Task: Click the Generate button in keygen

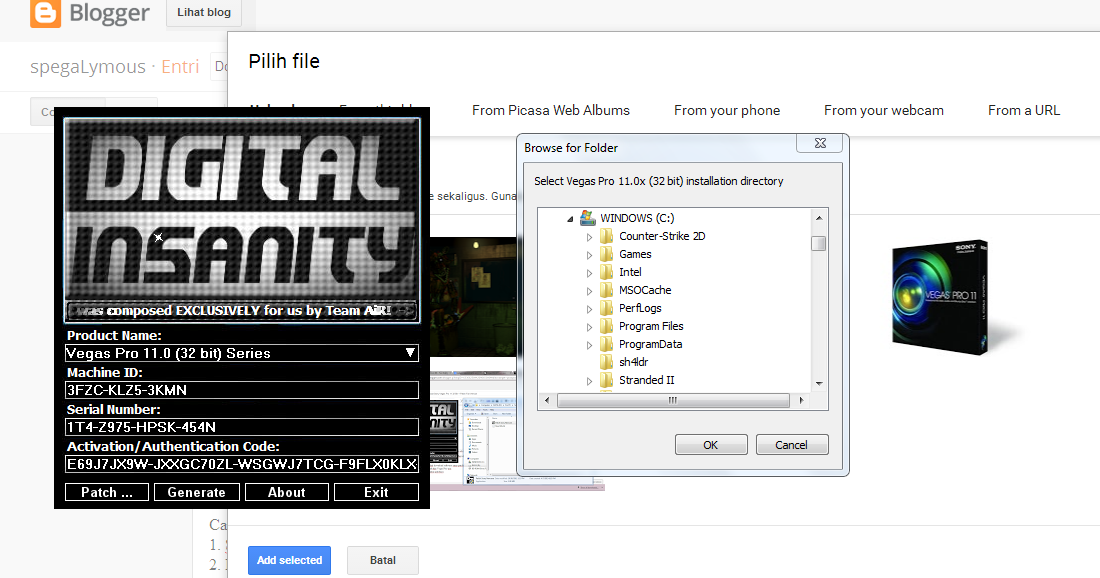Action: (196, 492)
